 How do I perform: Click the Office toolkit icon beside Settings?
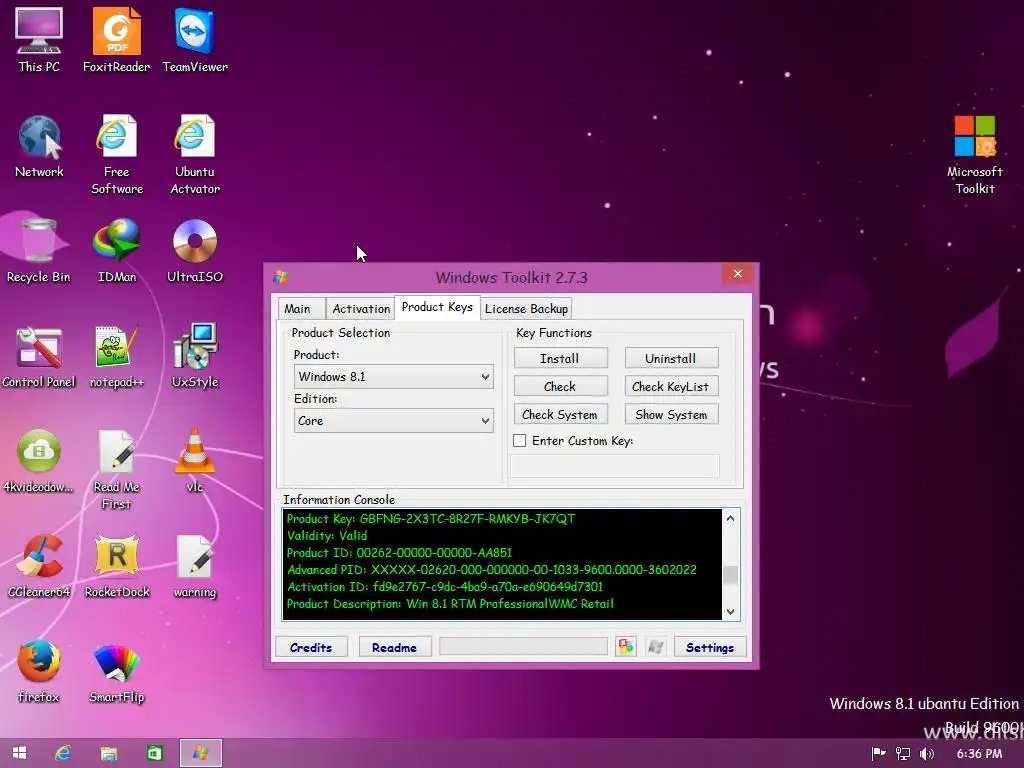[626, 647]
